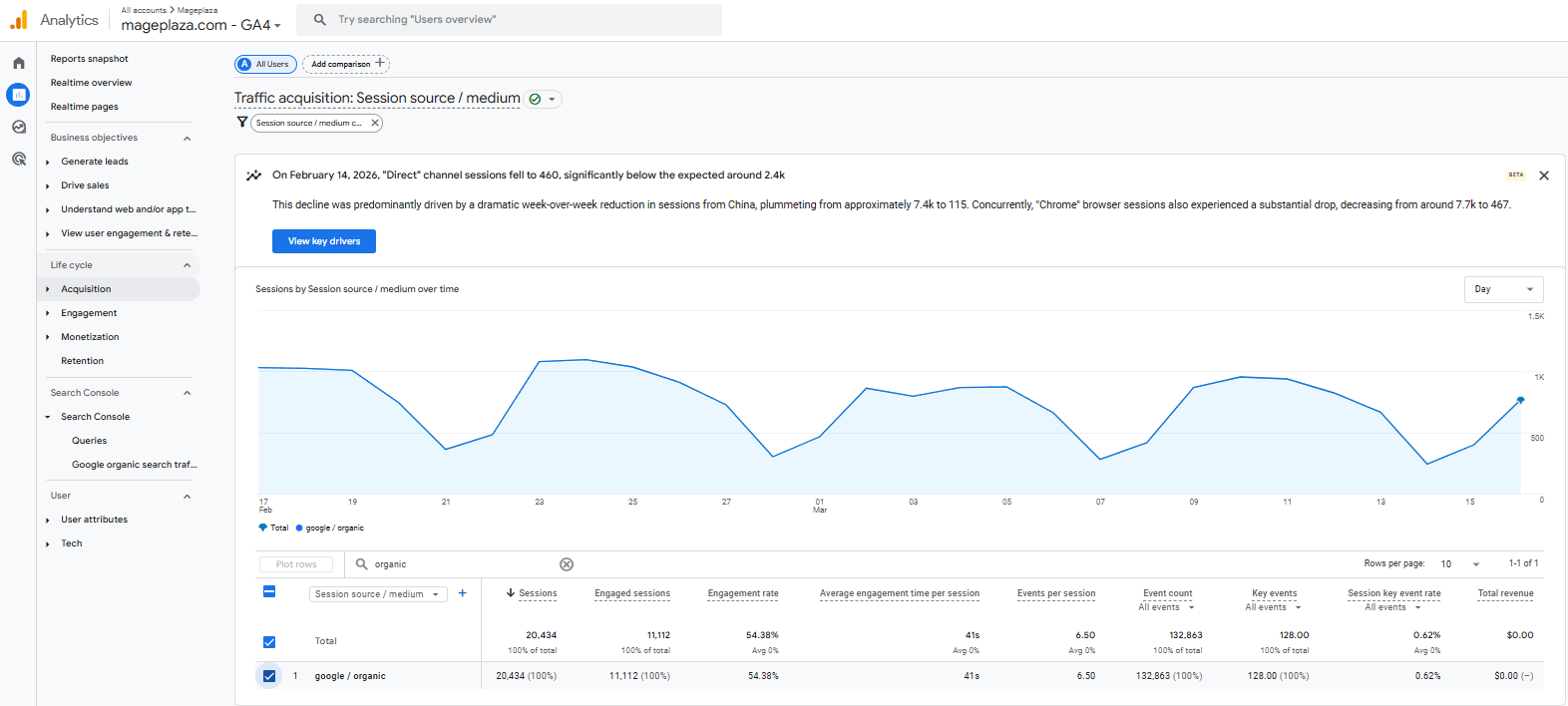Select Queries under Search Console
The image size is (1568, 706).
(x=89, y=441)
